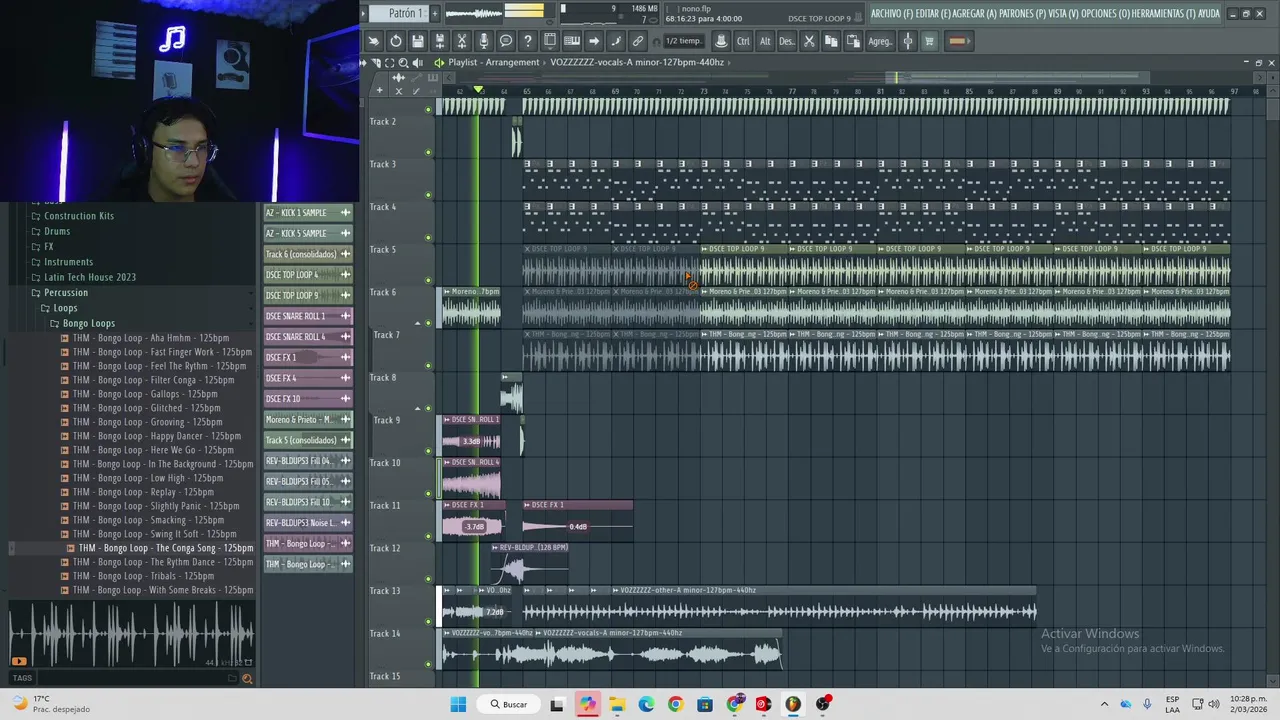
Task: Click the hat icon next to Ctrl
Action: coord(721,41)
